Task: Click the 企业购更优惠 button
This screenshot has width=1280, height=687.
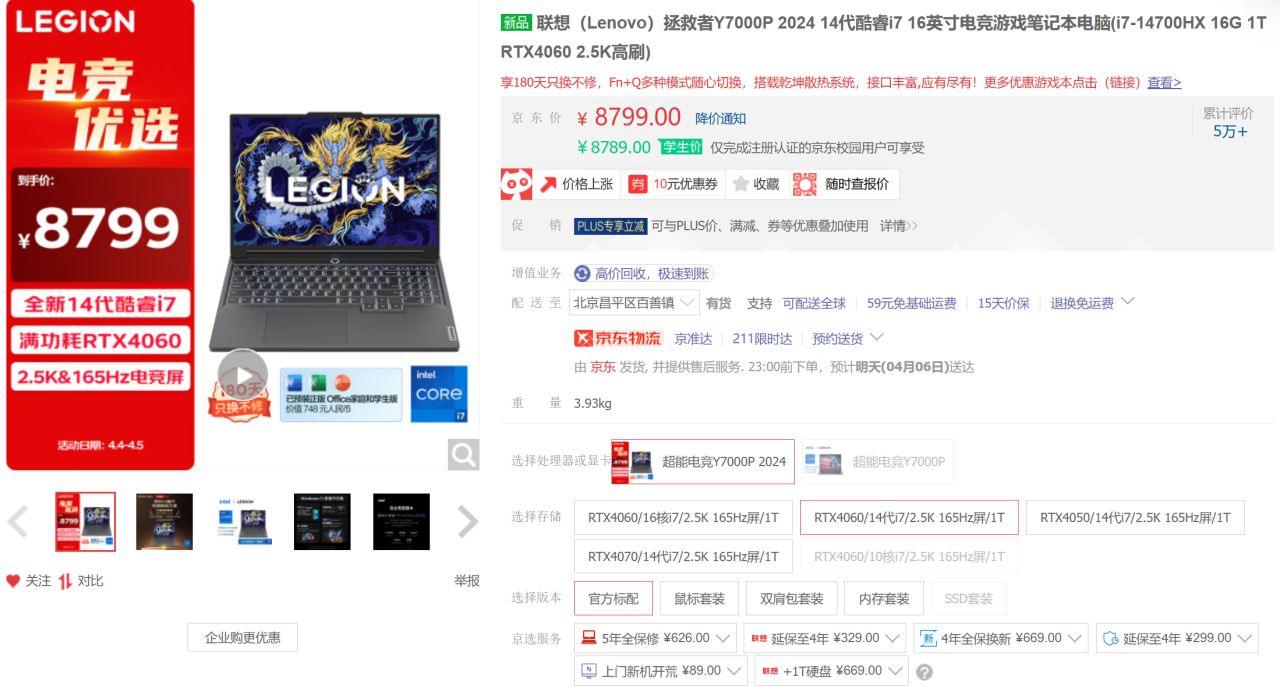Action: (243, 637)
